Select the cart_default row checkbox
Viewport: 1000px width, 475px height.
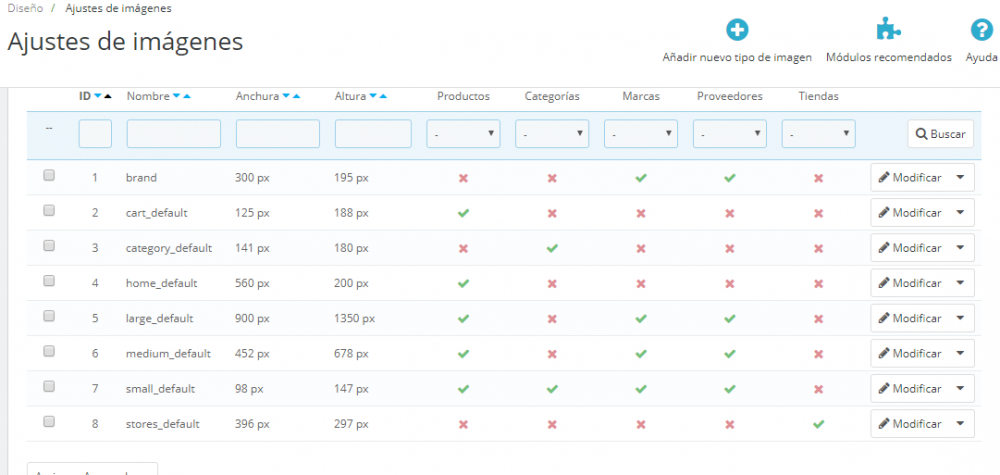click(49, 211)
